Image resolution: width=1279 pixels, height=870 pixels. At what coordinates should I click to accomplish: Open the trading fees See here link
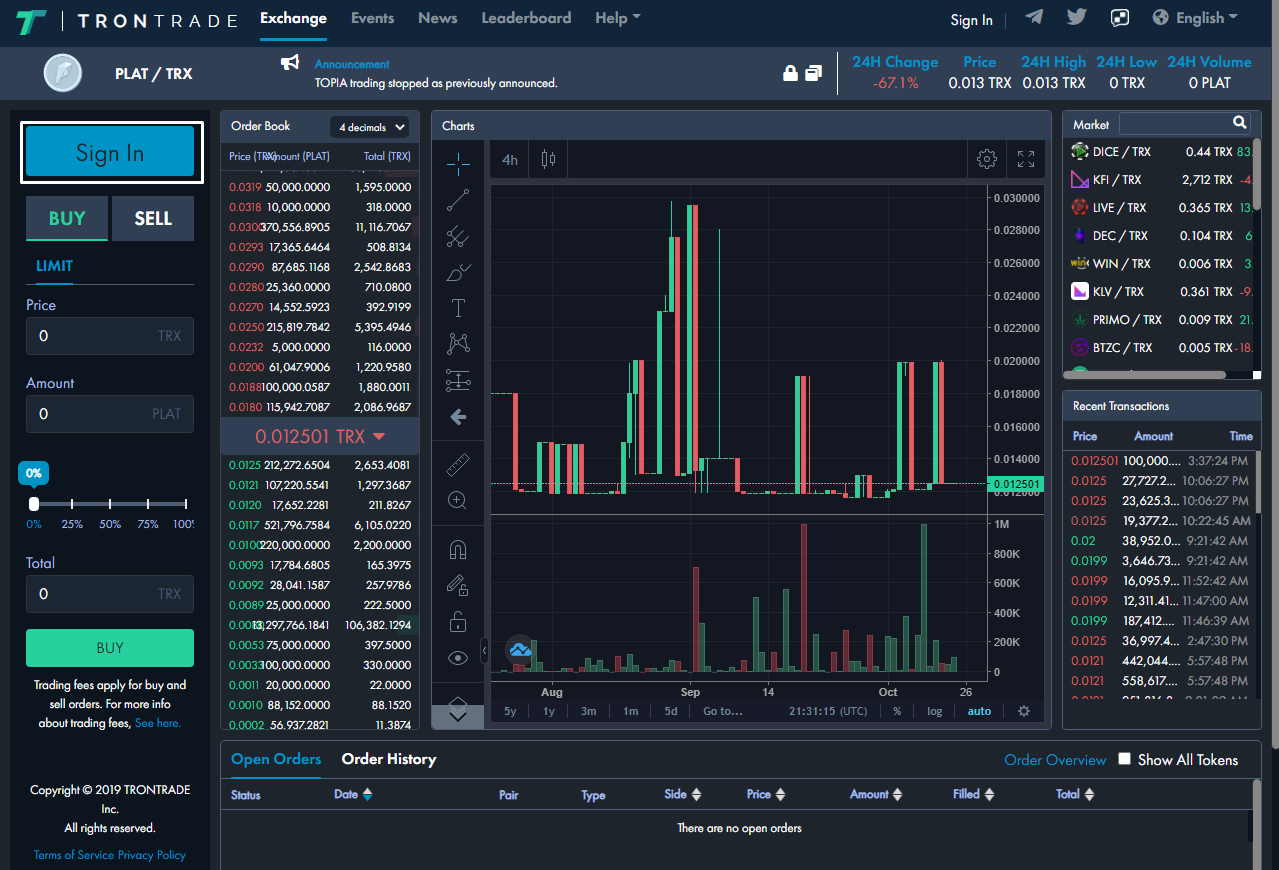coord(158,723)
